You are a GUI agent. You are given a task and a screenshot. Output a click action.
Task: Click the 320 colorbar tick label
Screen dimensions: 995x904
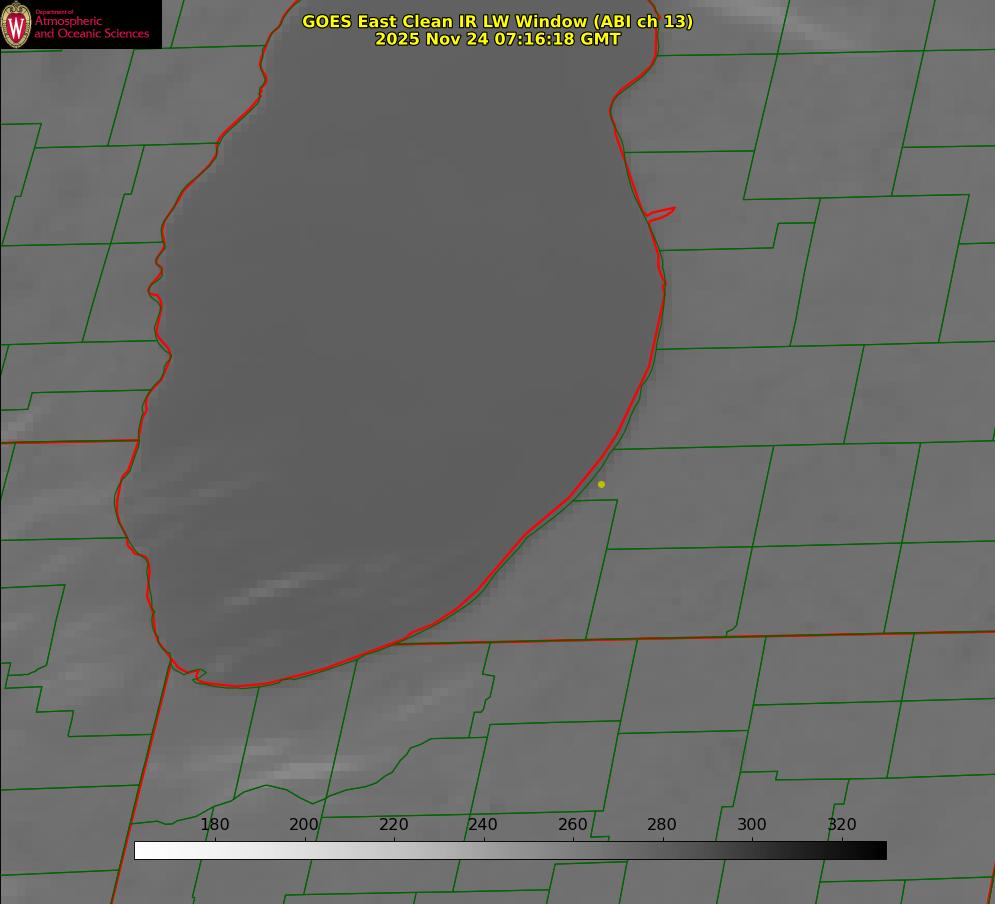pyautogui.click(x=841, y=825)
